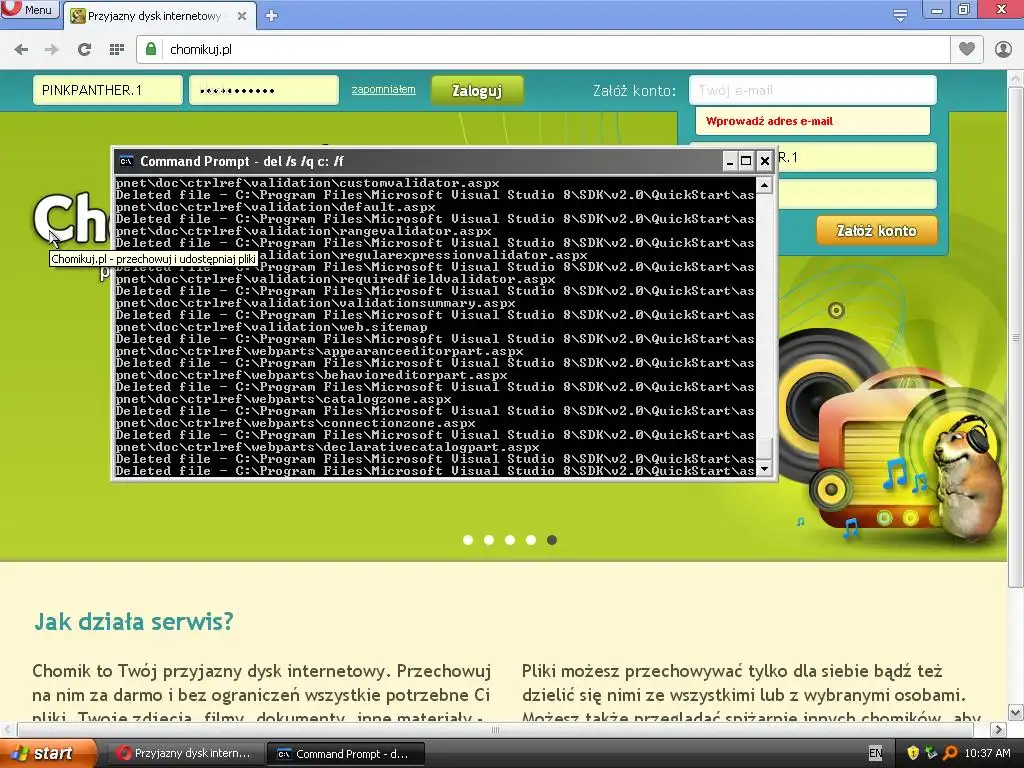
Task: Switch to Command Prompt taskbar item
Action: (x=346, y=753)
